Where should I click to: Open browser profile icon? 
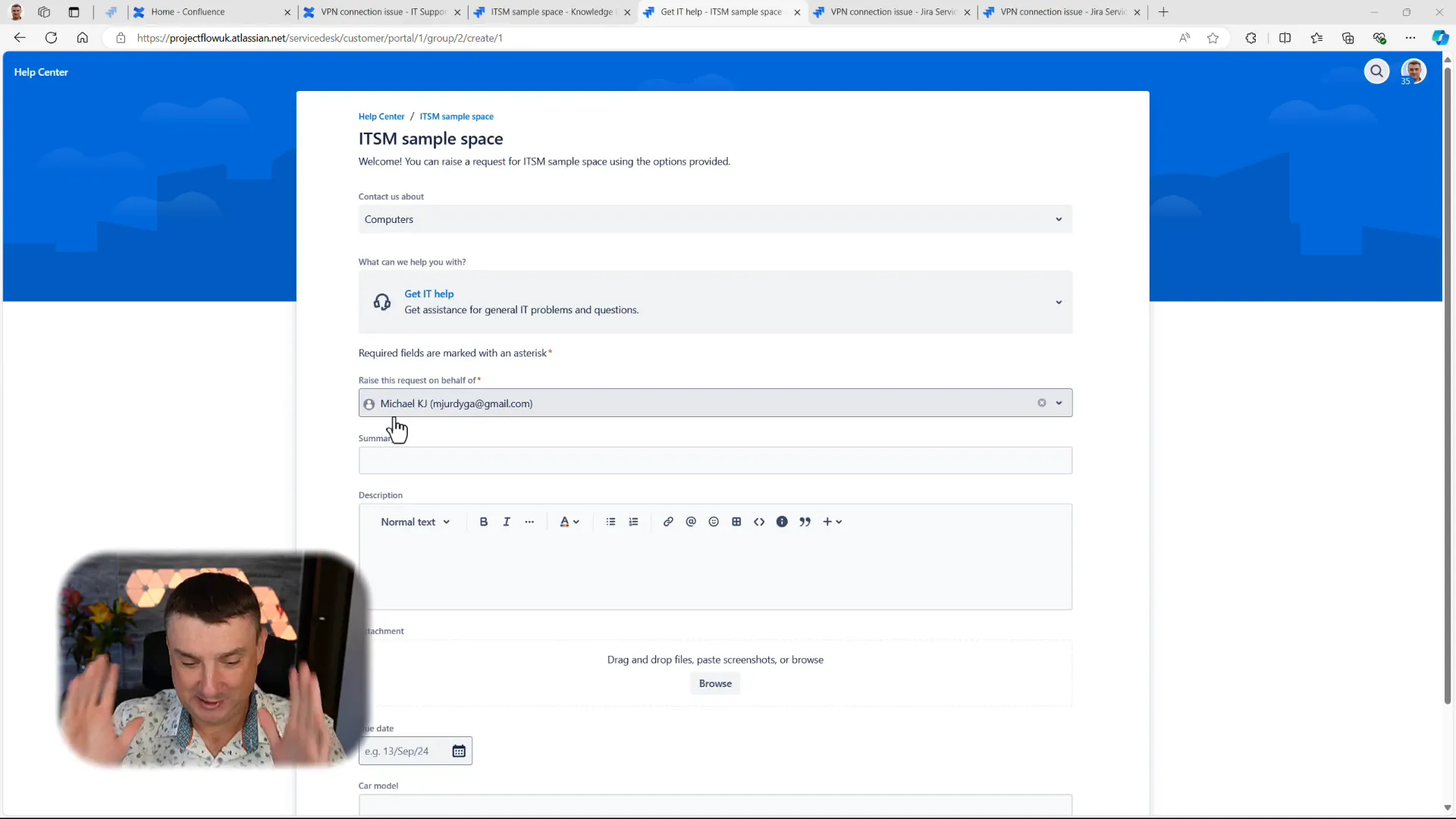(x=16, y=12)
